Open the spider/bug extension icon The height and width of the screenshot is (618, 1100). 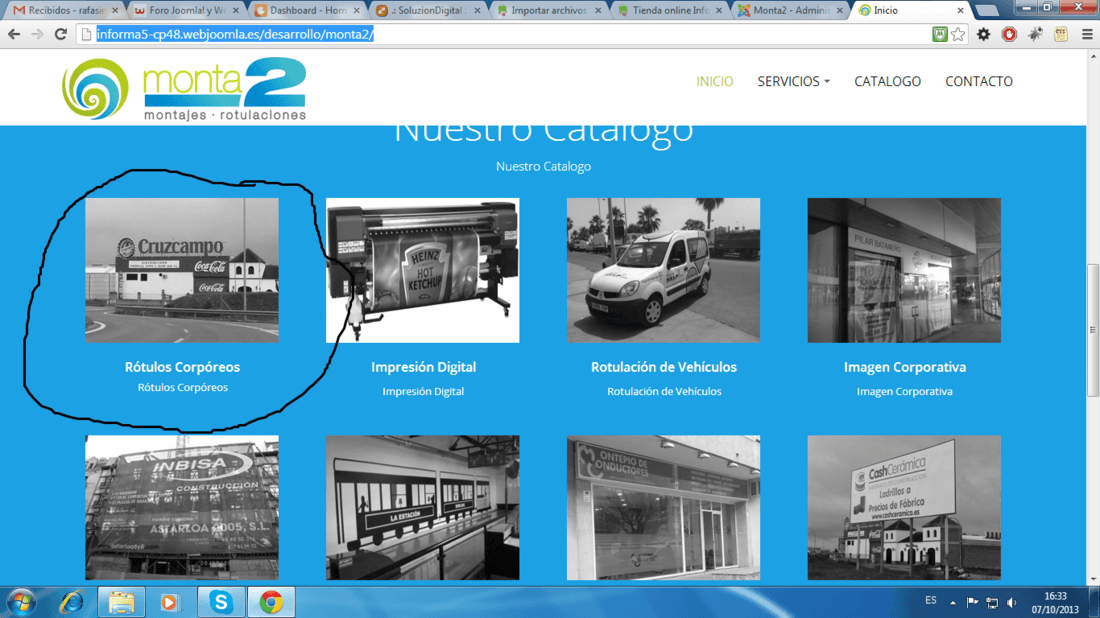click(x=1035, y=34)
